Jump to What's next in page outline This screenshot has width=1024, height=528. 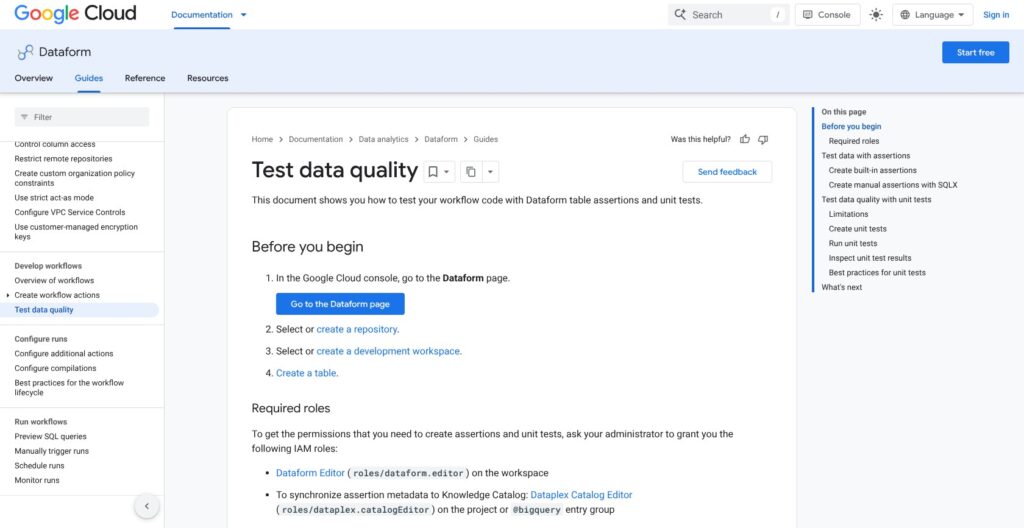coord(842,287)
